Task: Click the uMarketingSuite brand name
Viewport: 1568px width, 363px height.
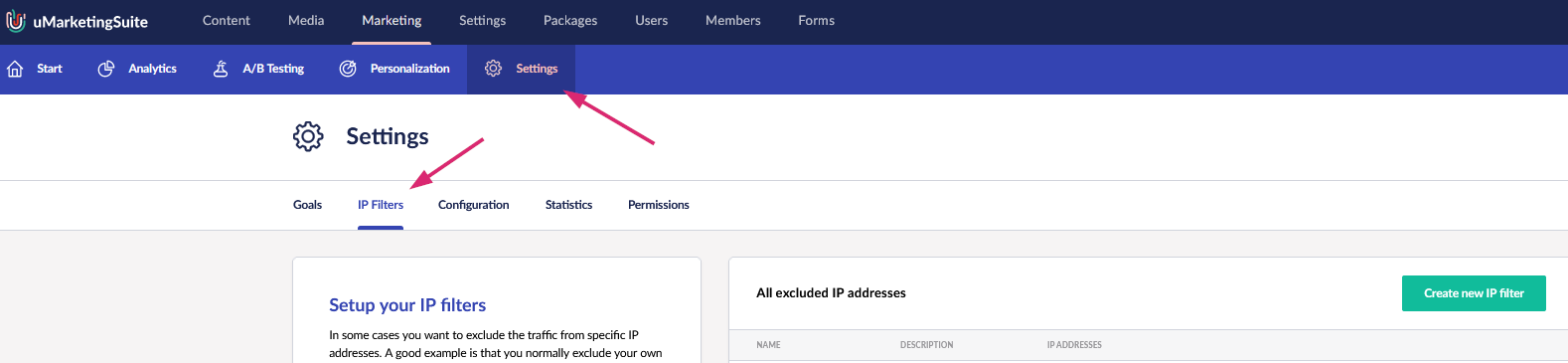Action: click(x=90, y=22)
